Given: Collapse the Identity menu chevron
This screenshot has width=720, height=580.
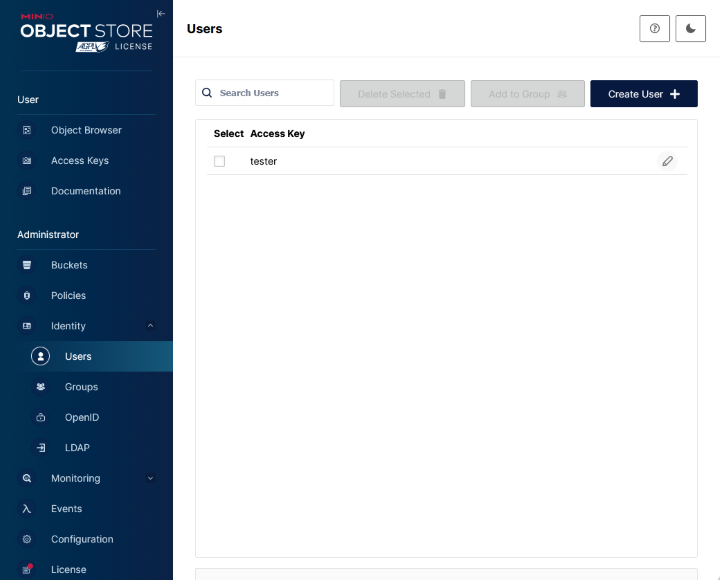Looking at the screenshot, I should [150, 326].
